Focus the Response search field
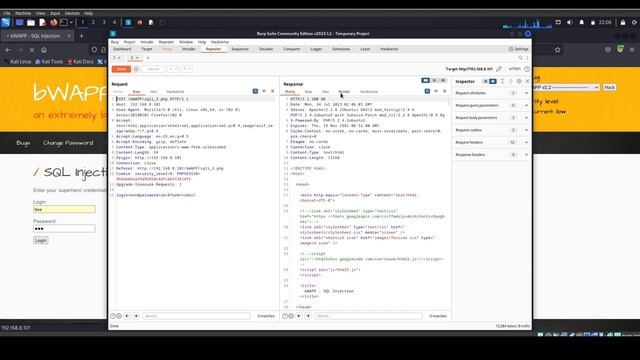 point(368,316)
